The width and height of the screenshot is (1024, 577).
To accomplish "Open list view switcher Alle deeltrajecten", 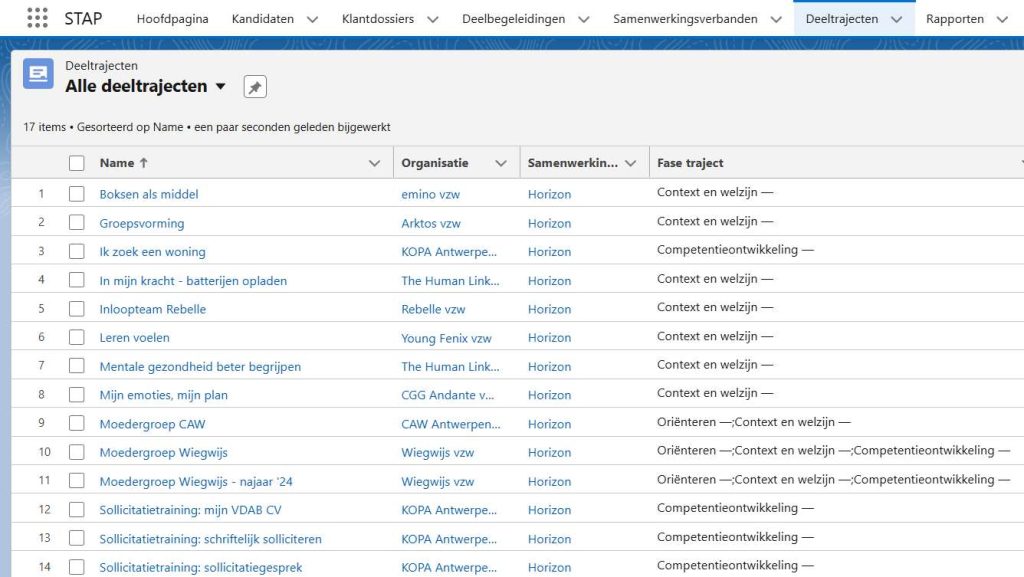I will (221, 86).
